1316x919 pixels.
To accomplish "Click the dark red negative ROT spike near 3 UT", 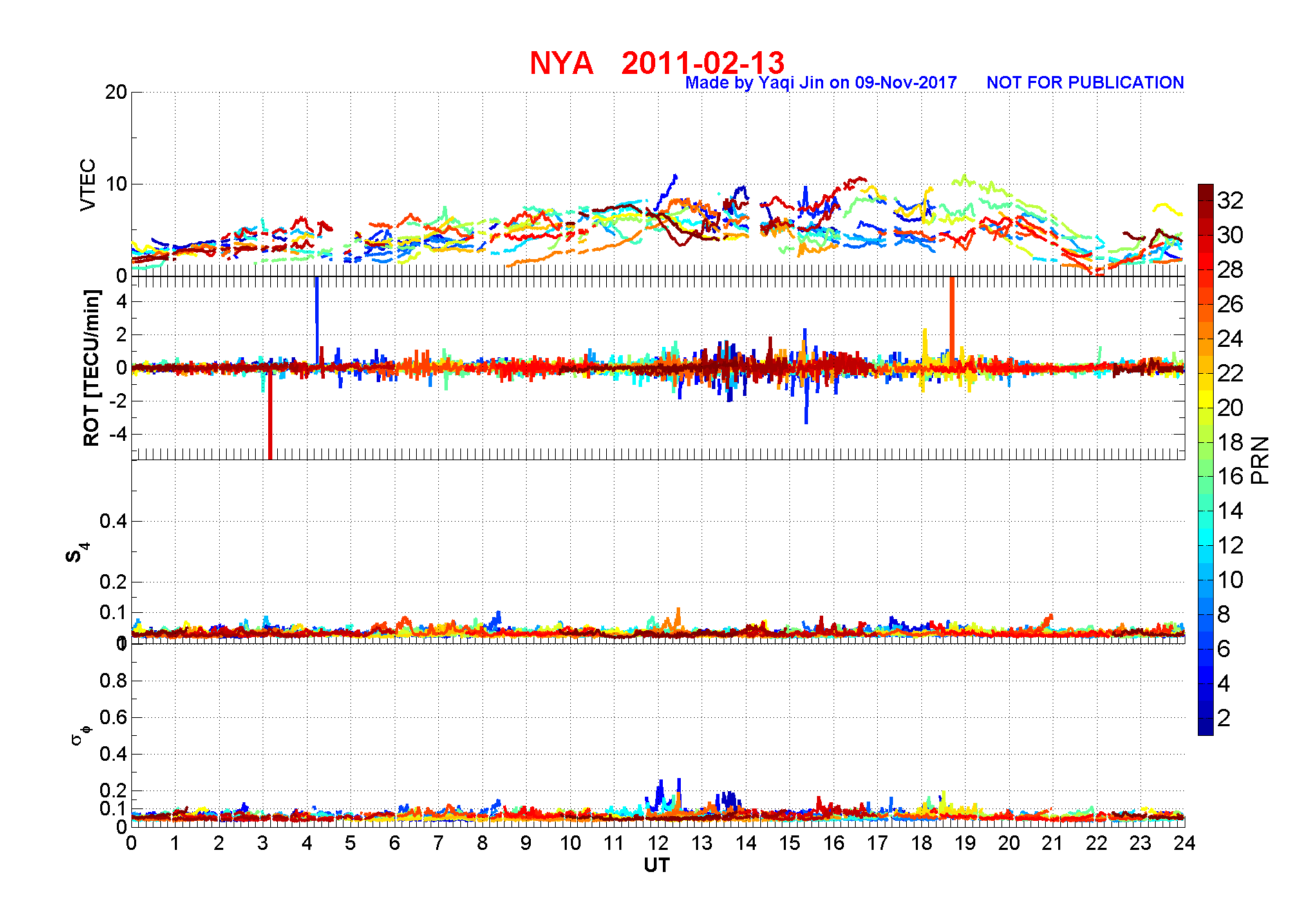I will tap(270, 415).
